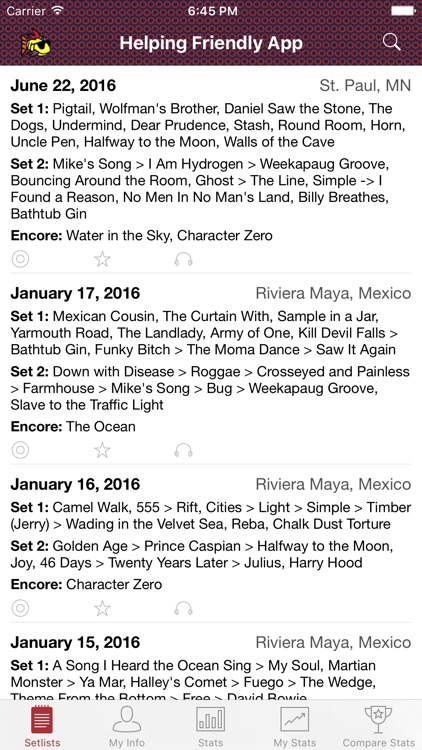422x750 pixels.
Task: Open the June 22, 2016 setlist heading
Action: pos(63,86)
